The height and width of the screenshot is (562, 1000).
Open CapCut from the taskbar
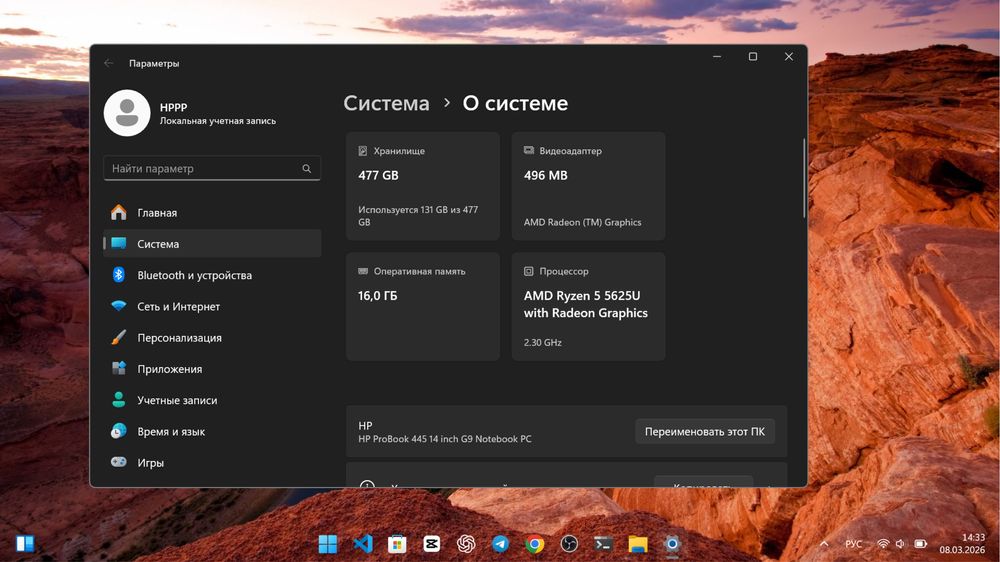pyautogui.click(x=432, y=544)
